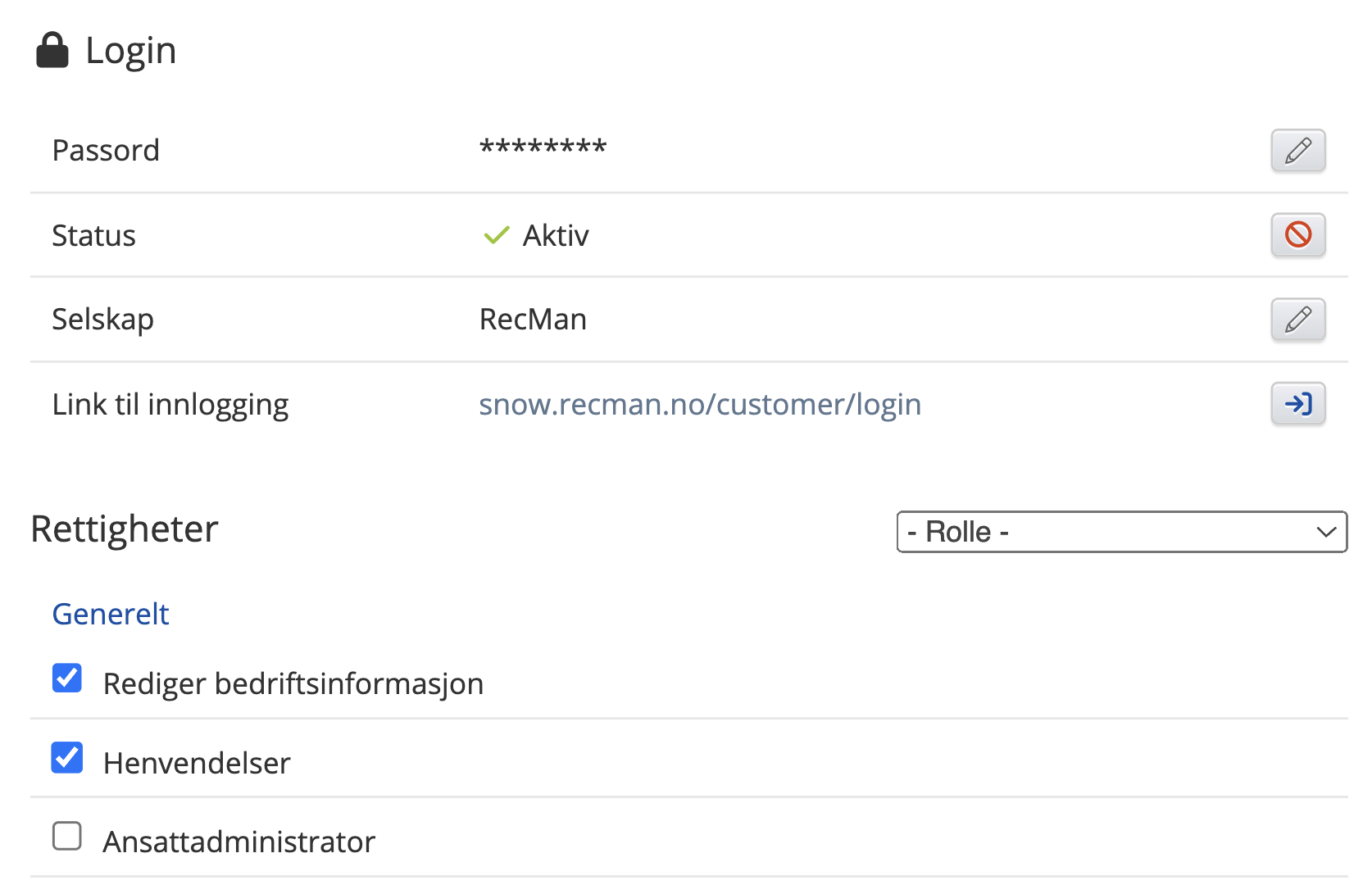This screenshot has height=885, width=1372.
Task: Click the green checkmark beside Aktiv
Action: click(496, 236)
